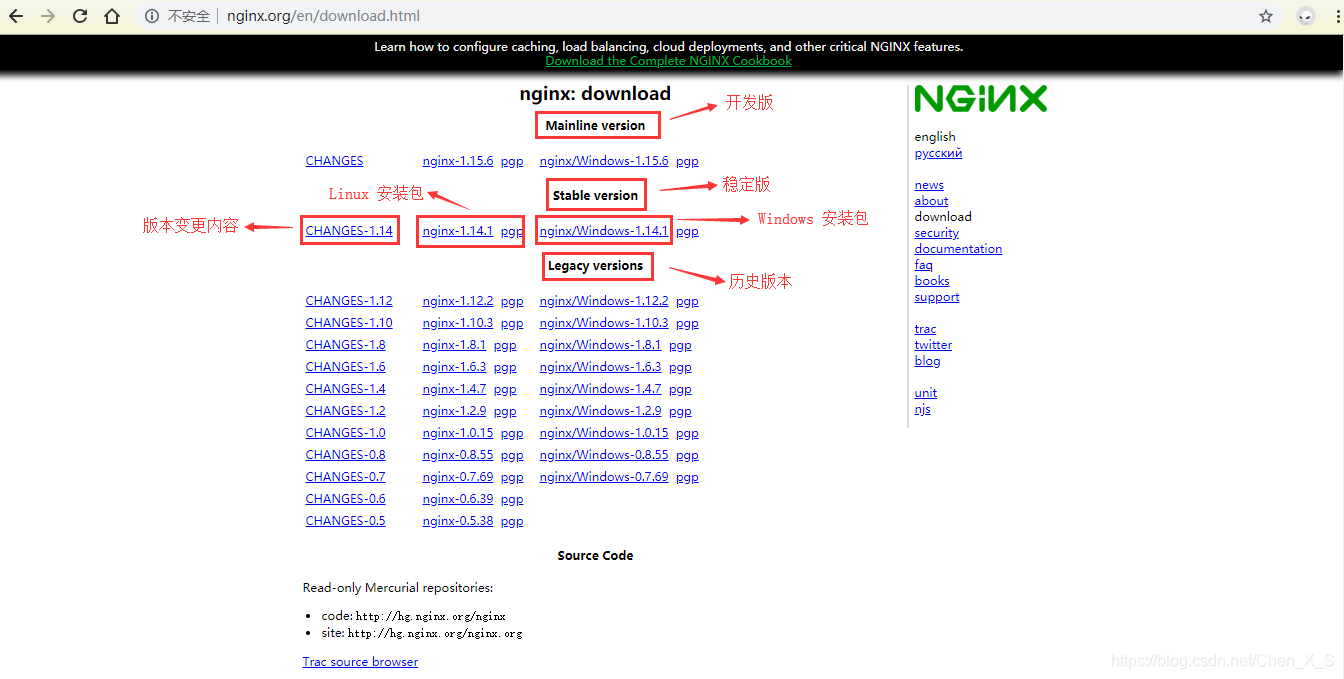Viewport: 1344px width, 679px height.
Task: Go back with the browser back arrow
Action: point(16,16)
